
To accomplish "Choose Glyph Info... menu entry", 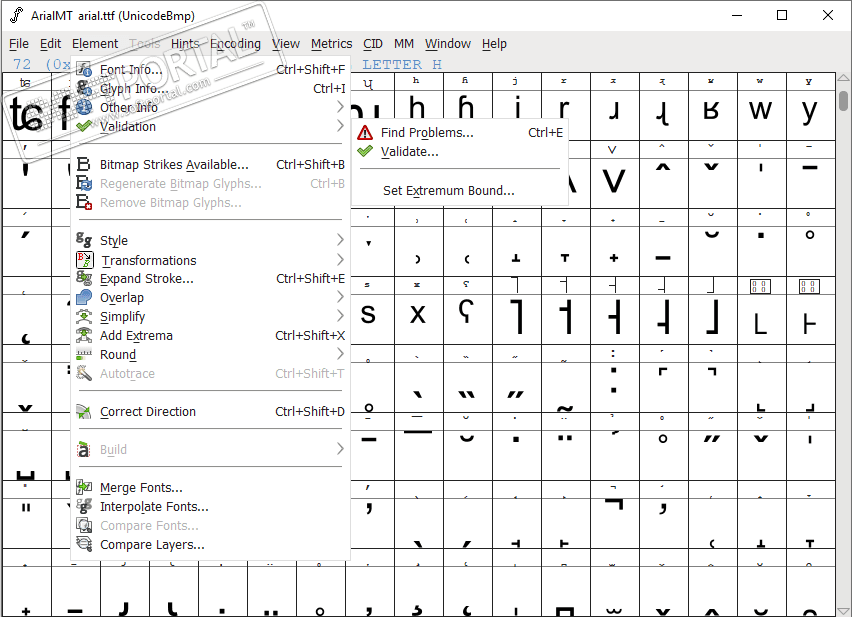I will coord(211,89).
